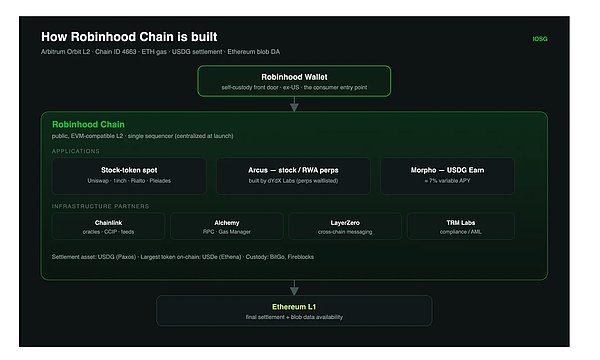
Task: Open the Arcus stock / RWA perps card
Action: [293, 176]
